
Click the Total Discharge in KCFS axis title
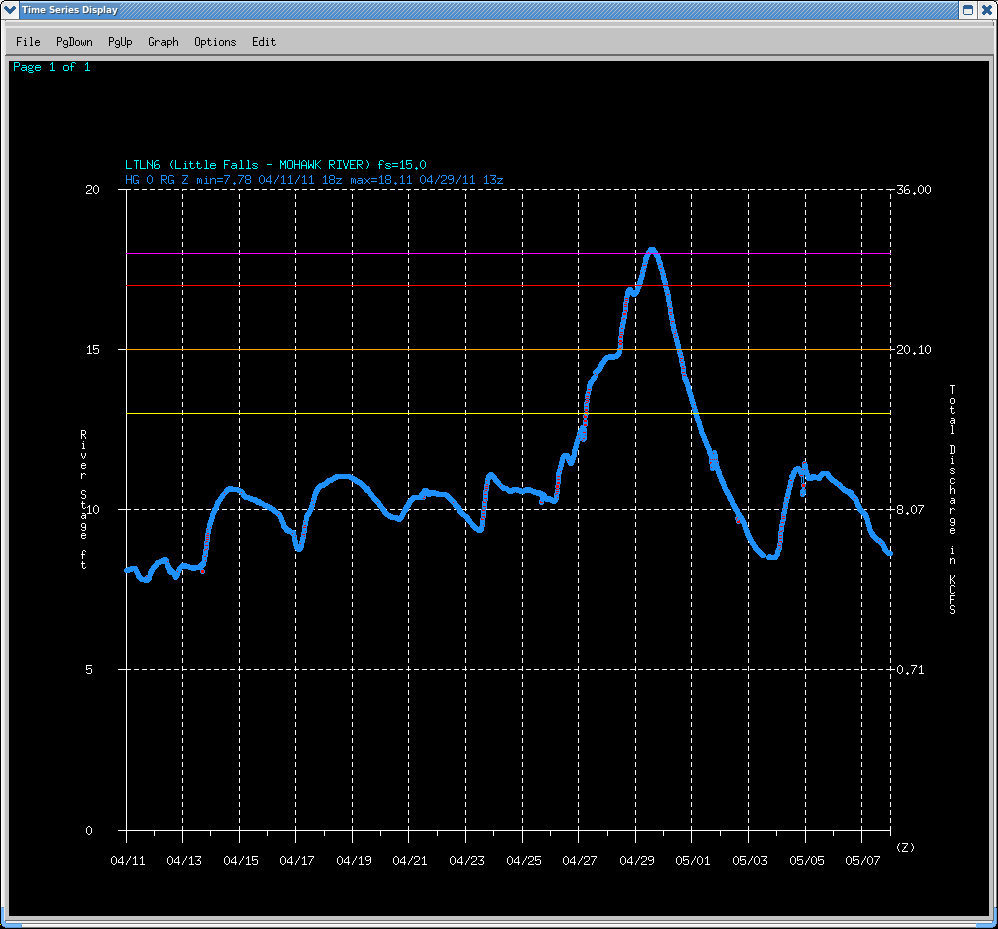[952, 499]
